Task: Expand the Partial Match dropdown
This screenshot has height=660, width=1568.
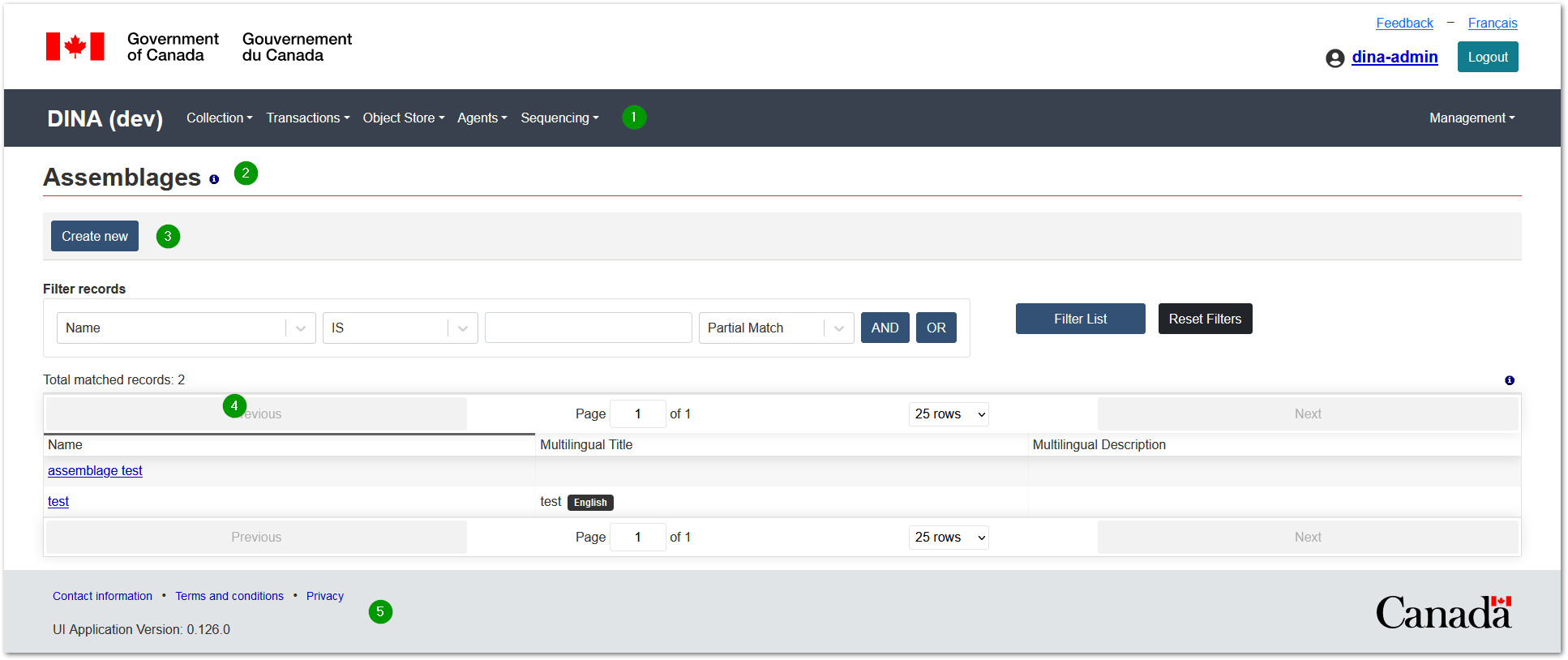Action: coord(777,328)
